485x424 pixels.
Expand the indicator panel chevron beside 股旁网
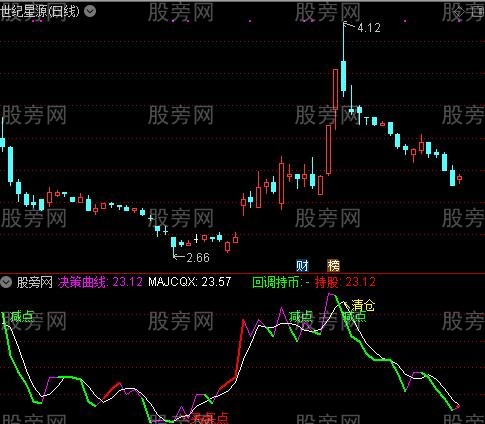pos(6,282)
